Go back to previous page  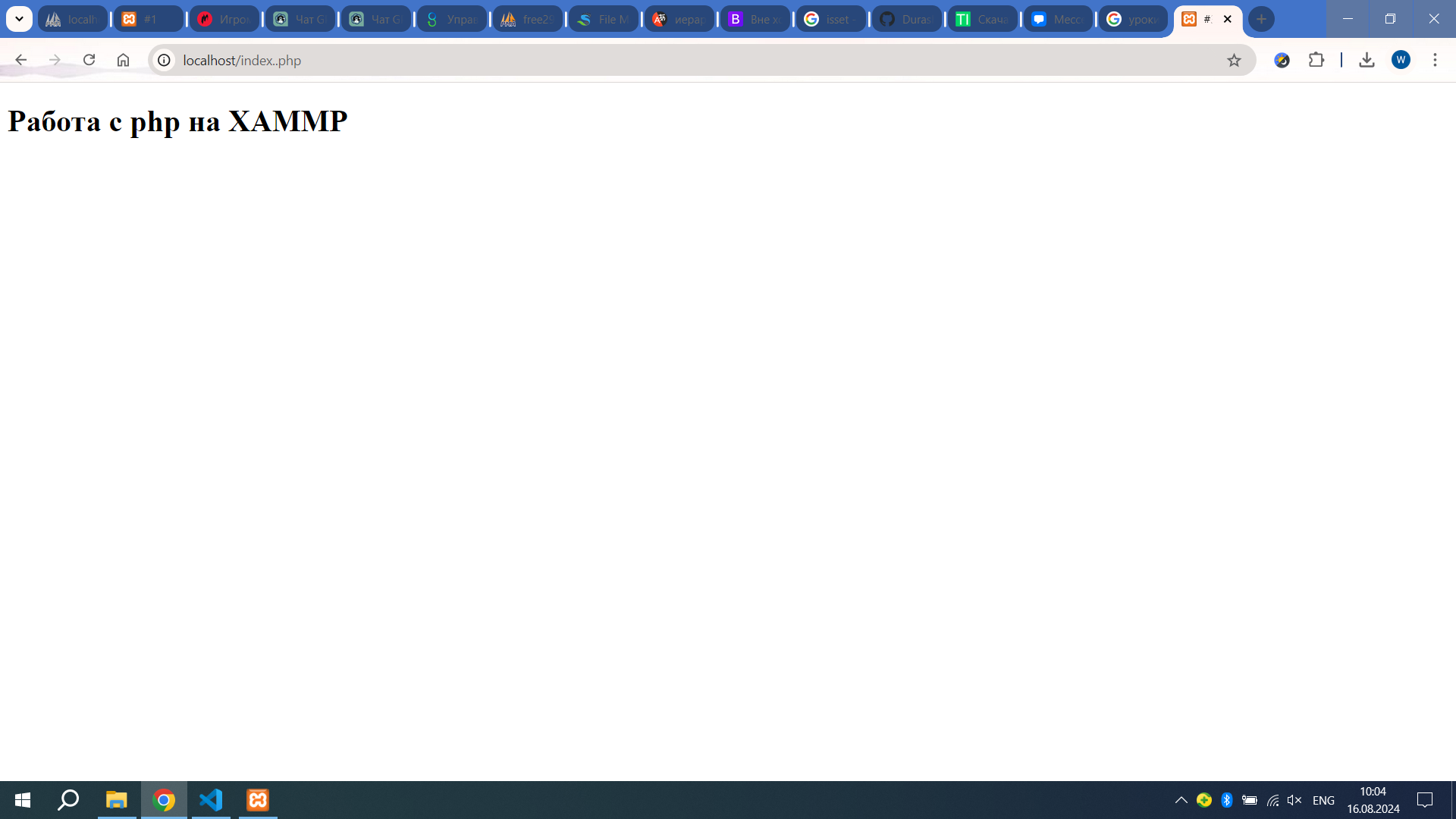20,60
